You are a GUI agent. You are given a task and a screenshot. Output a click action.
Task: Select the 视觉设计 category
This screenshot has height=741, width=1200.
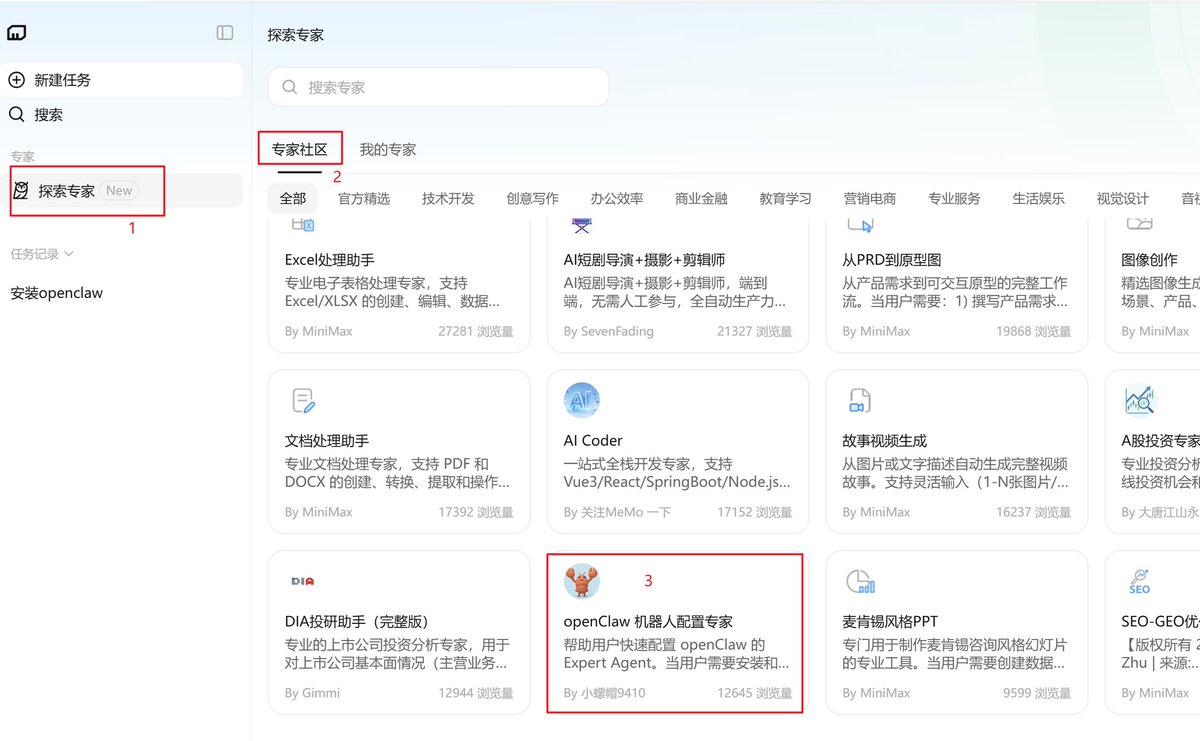click(x=1123, y=198)
